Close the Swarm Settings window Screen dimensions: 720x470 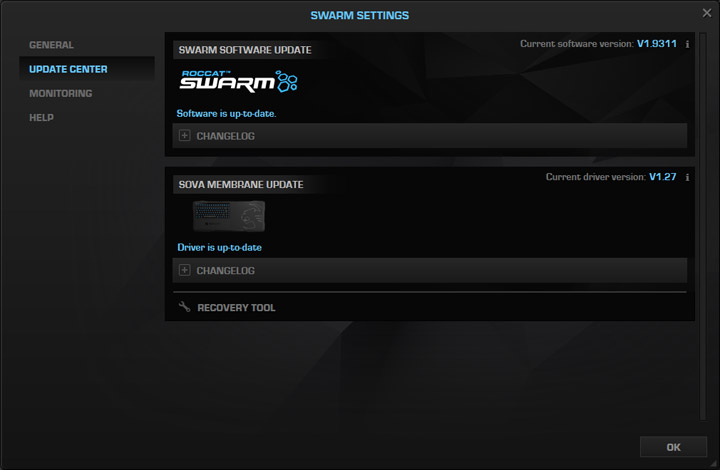(x=707, y=13)
